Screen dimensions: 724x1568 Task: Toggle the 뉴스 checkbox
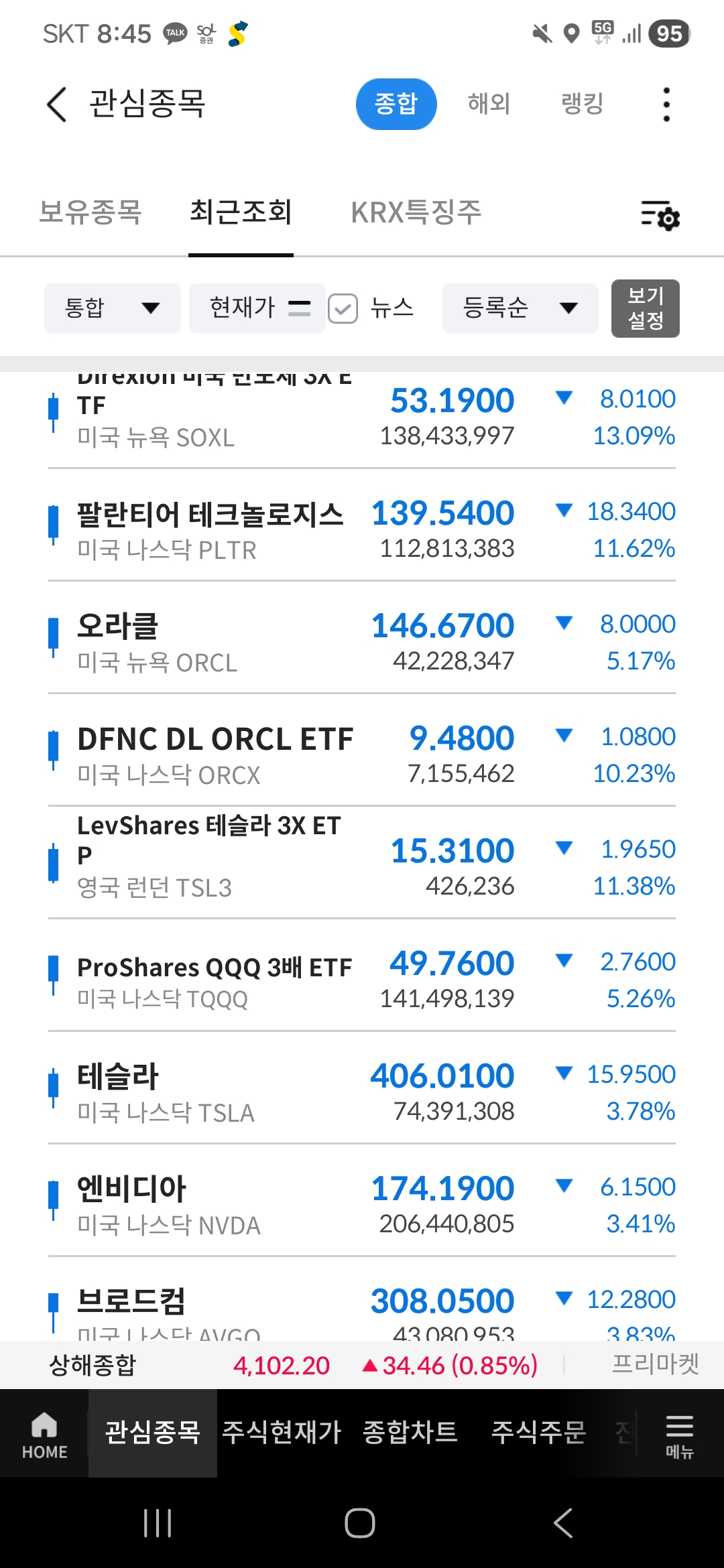(343, 308)
